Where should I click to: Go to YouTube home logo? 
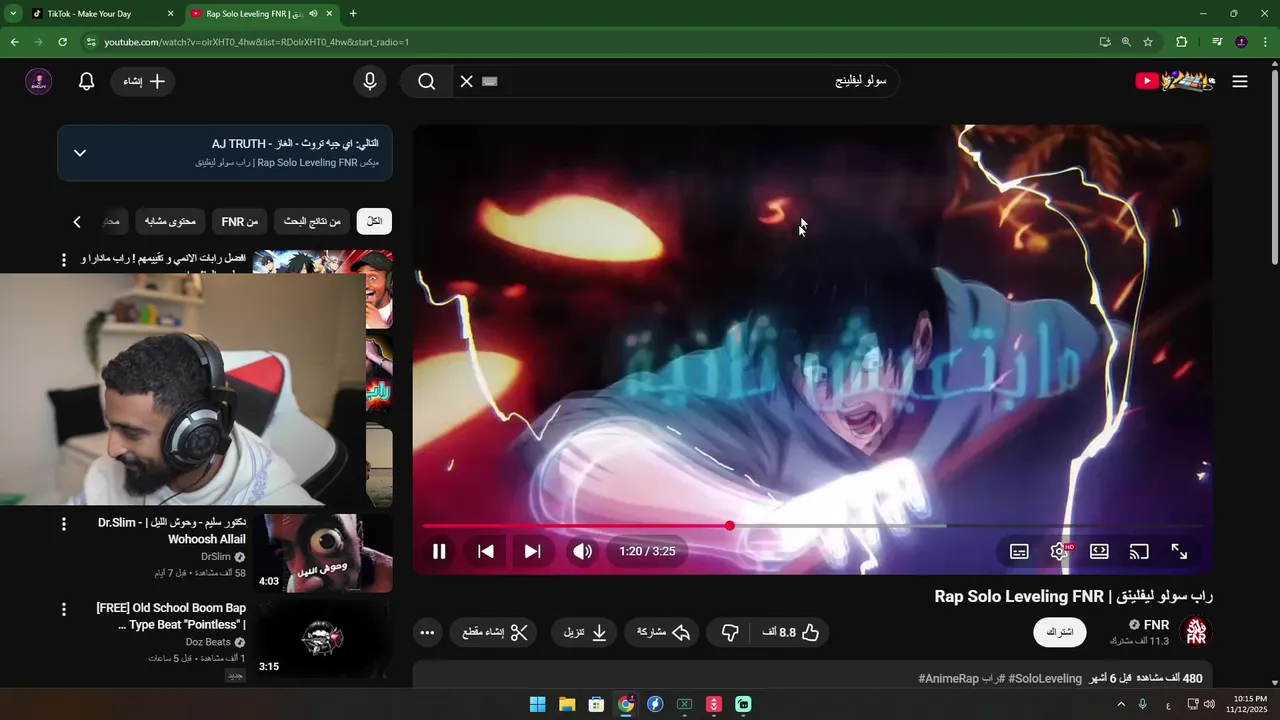click(x=1176, y=81)
